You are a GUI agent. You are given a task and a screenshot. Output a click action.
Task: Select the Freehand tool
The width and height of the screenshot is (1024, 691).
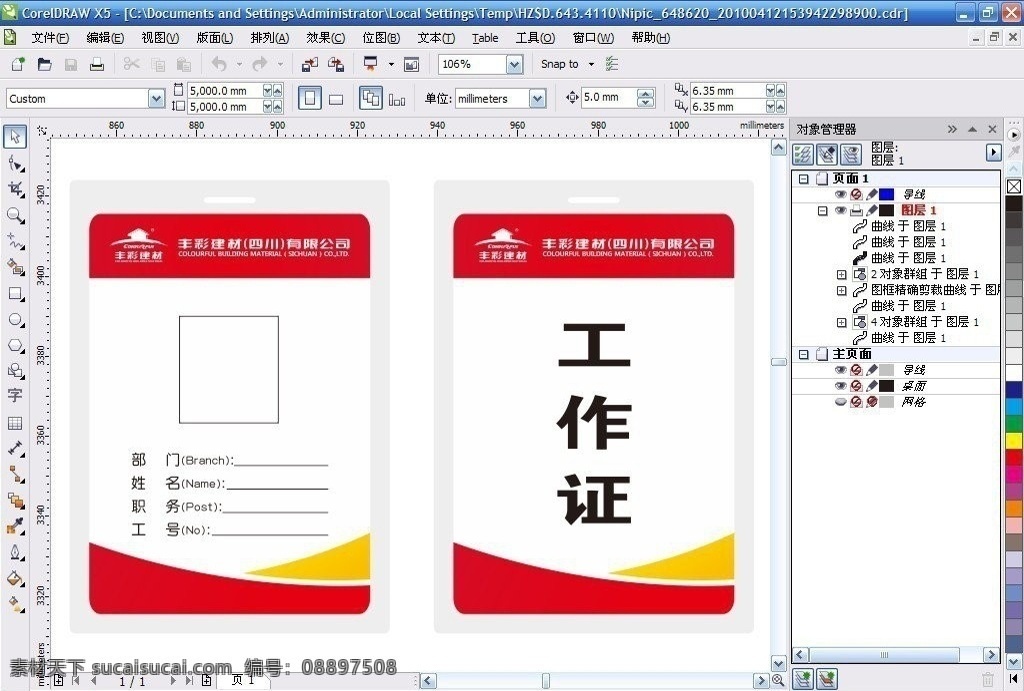pos(15,242)
